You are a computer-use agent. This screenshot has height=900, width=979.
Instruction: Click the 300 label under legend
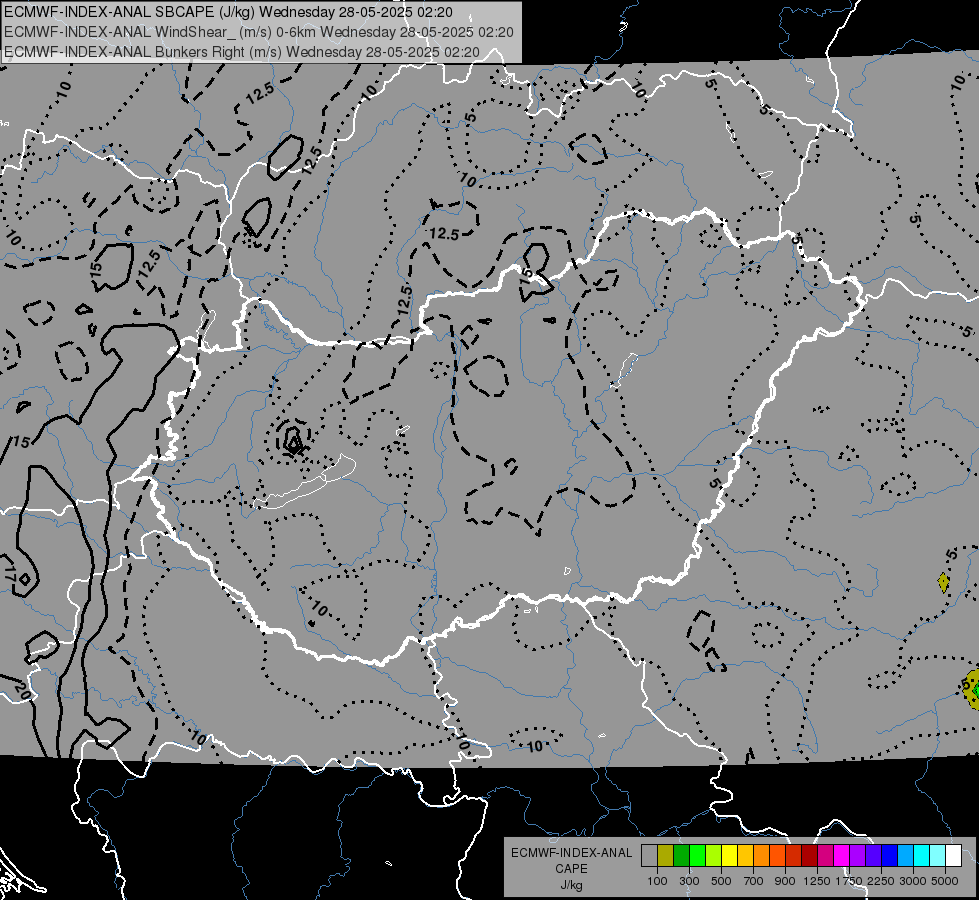[689, 881]
